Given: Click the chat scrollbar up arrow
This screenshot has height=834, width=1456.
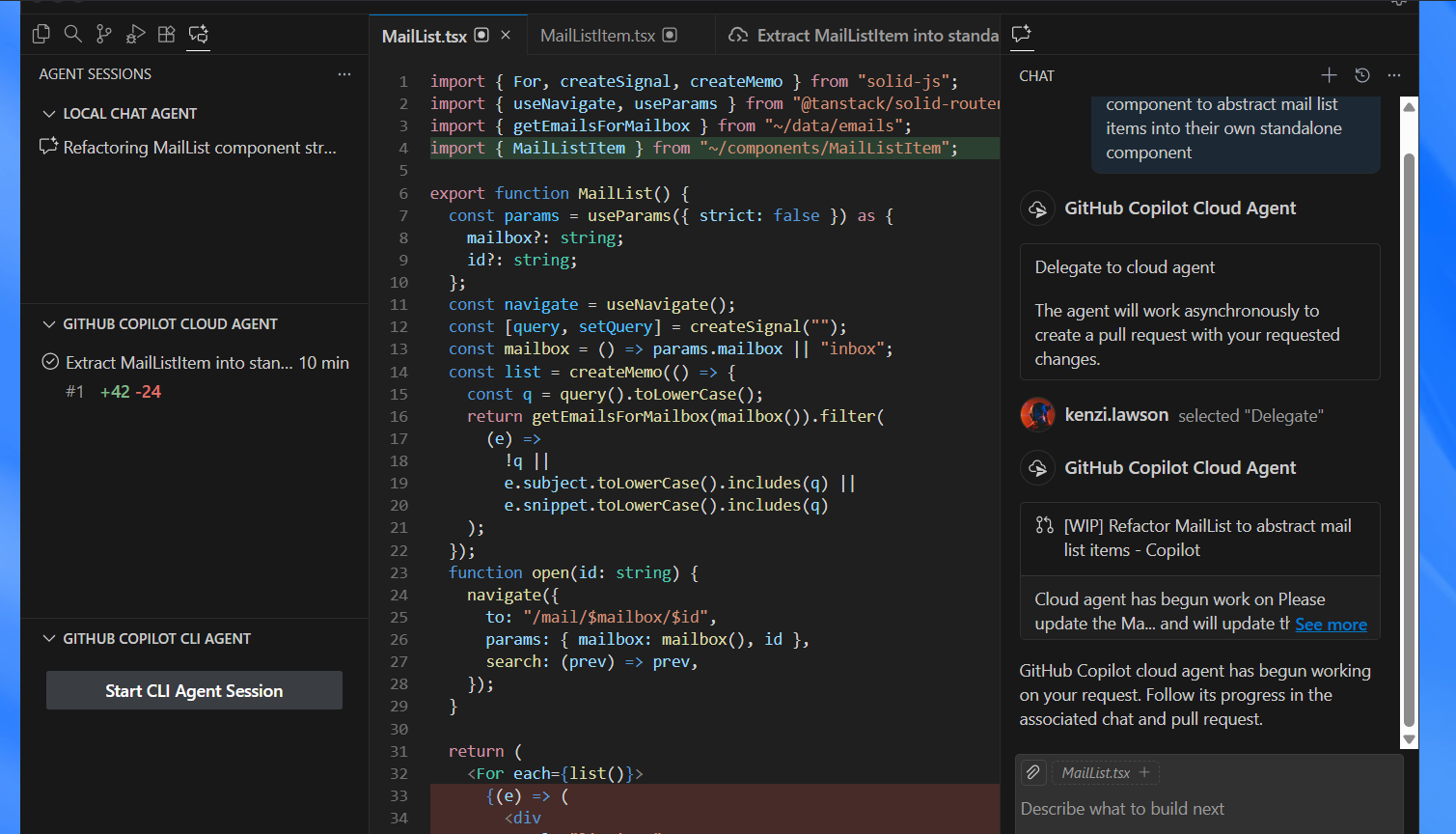Looking at the screenshot, I should click(1410, 107).
